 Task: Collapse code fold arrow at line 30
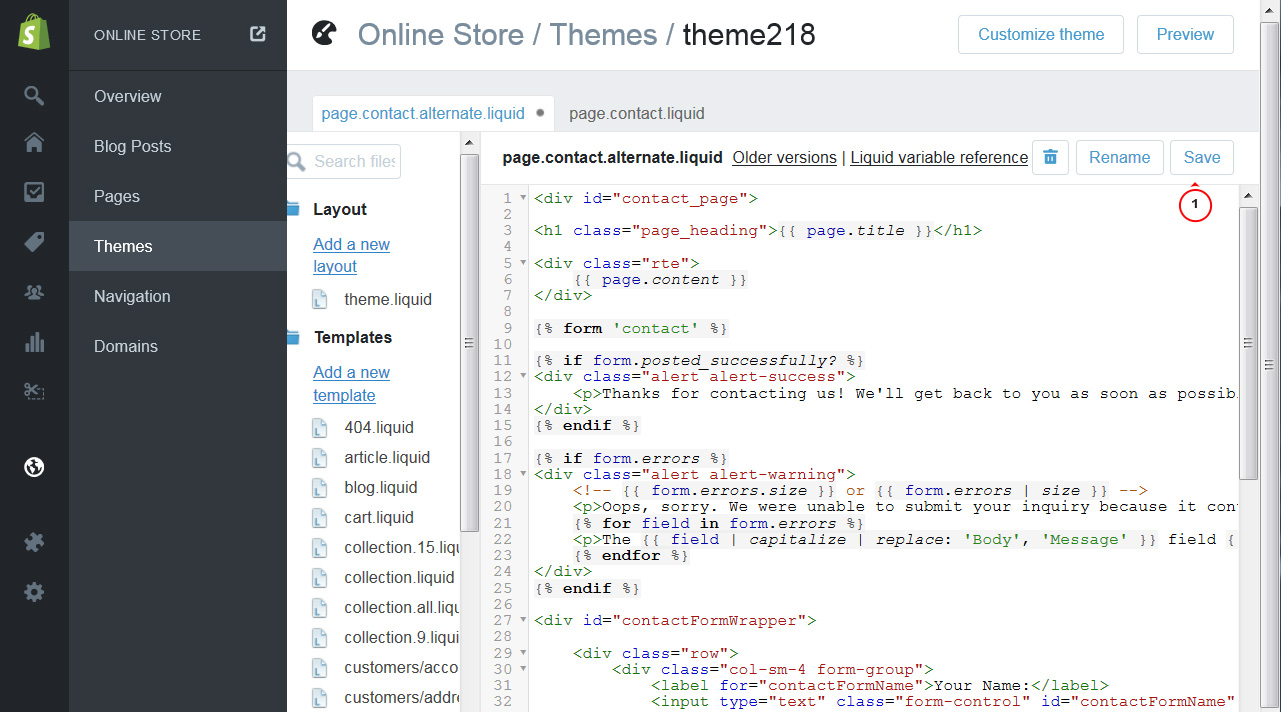(x=523, y=669)
